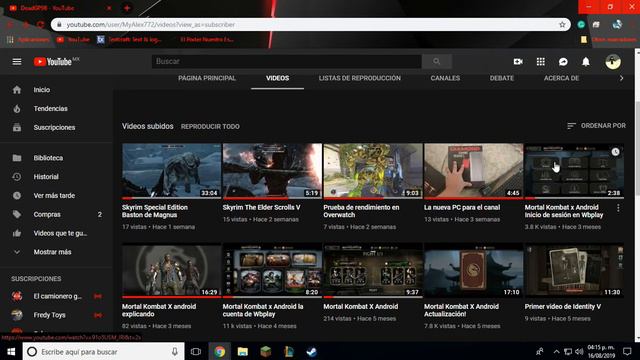640x360 pixels.
Task: Open Task View on the taskbar
Action: point(196,351)
